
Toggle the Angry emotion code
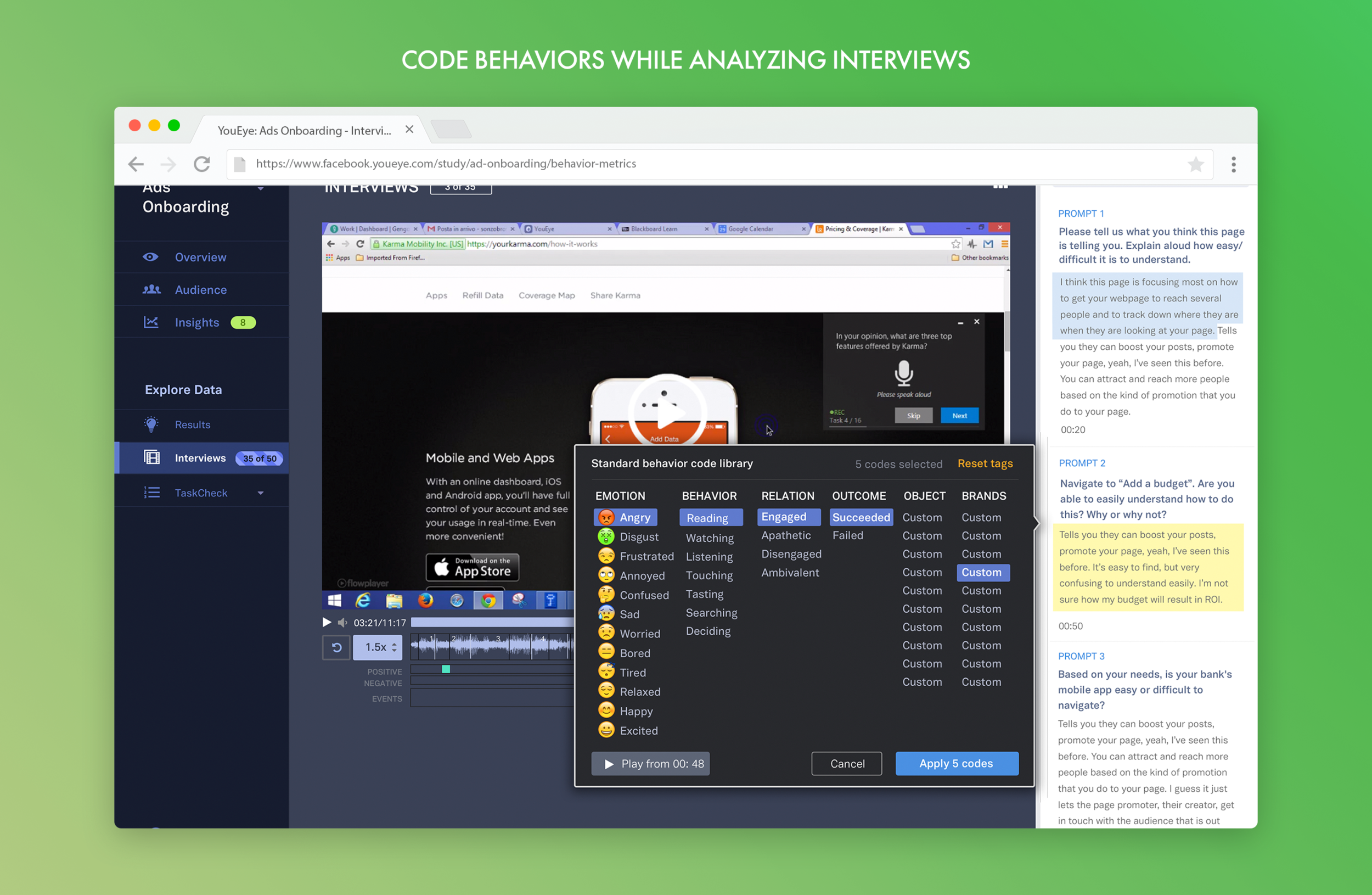tap(625, 517)
